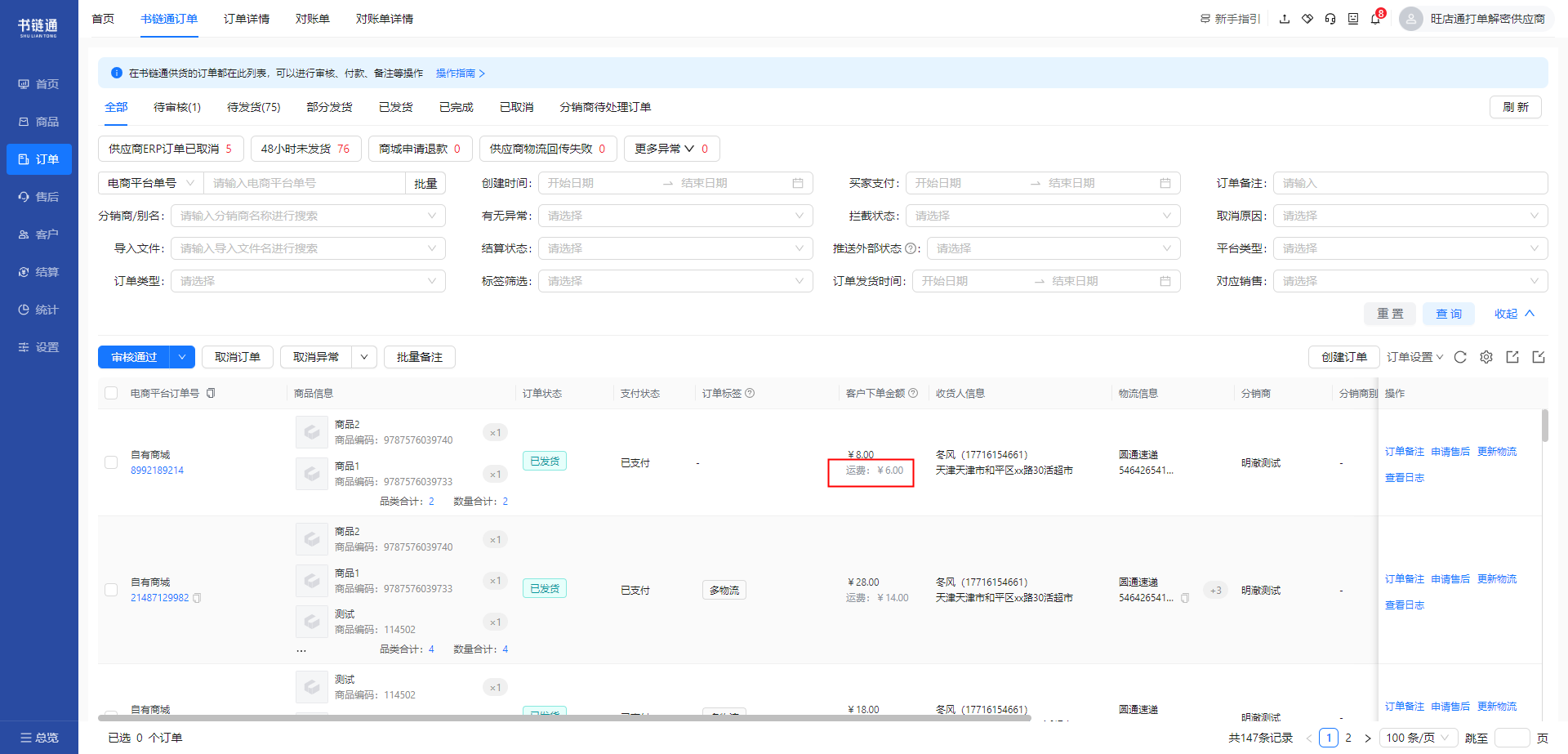Open table column settings gear

1486,357
